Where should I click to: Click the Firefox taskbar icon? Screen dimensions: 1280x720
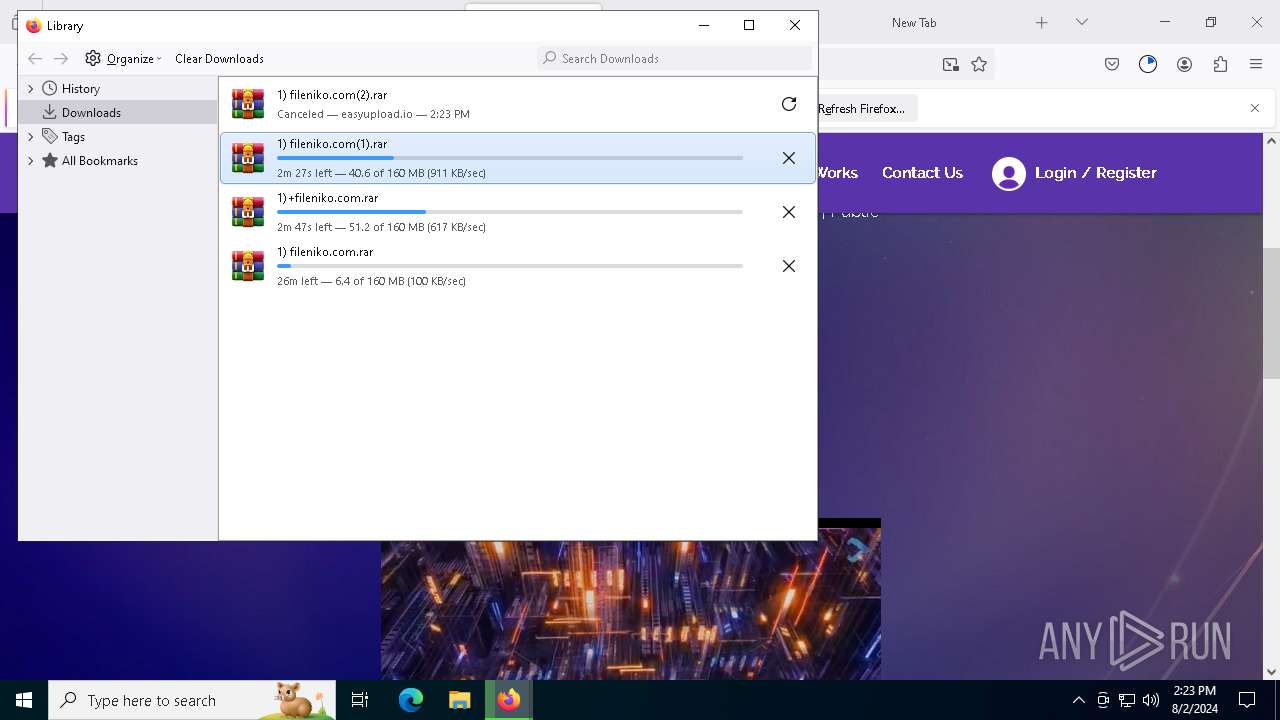click(x=509, y=700)
